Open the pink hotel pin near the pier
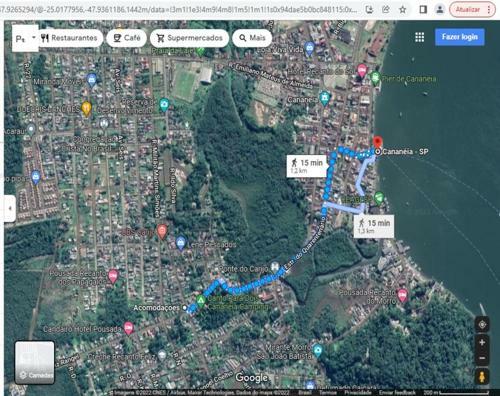Screen dimensions: 500x396 pos(362,71)
